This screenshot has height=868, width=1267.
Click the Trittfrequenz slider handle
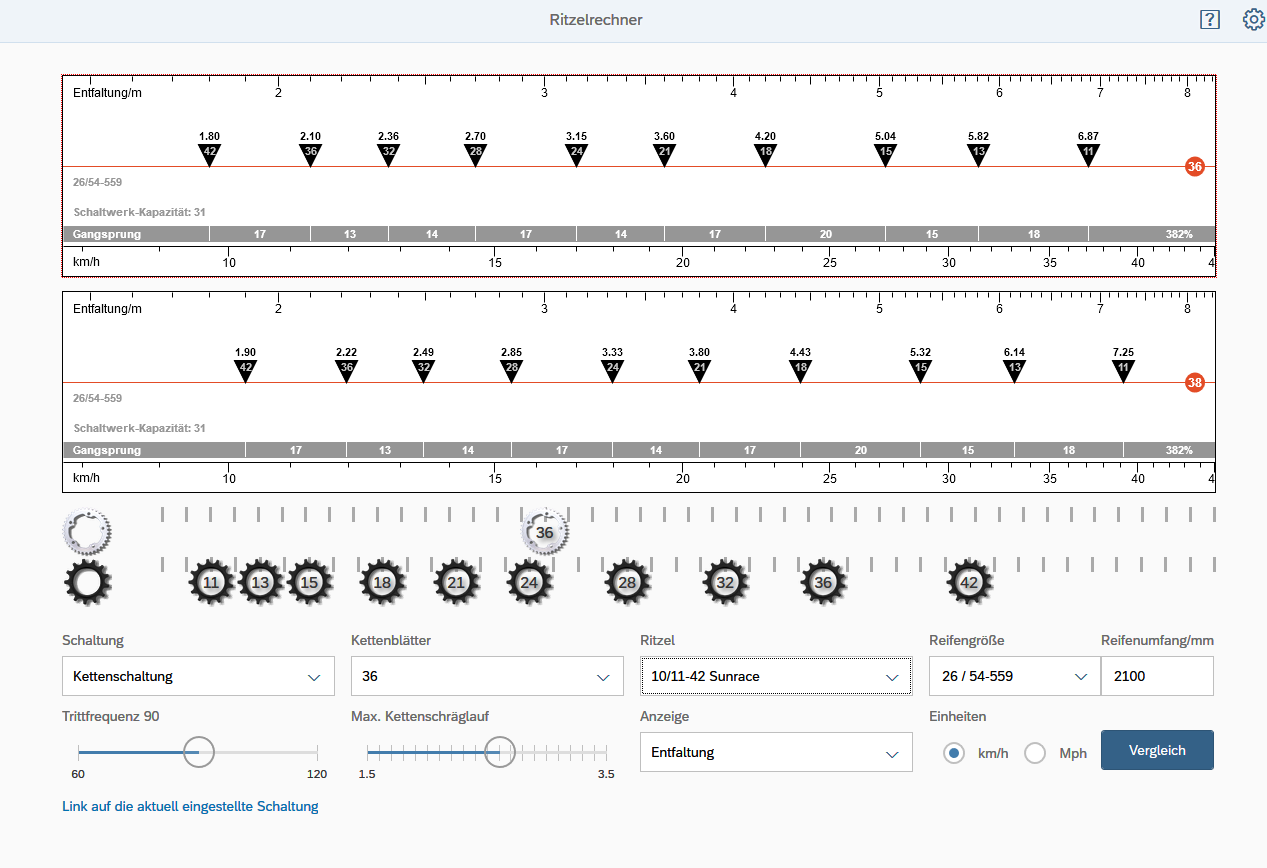(199, 752)
